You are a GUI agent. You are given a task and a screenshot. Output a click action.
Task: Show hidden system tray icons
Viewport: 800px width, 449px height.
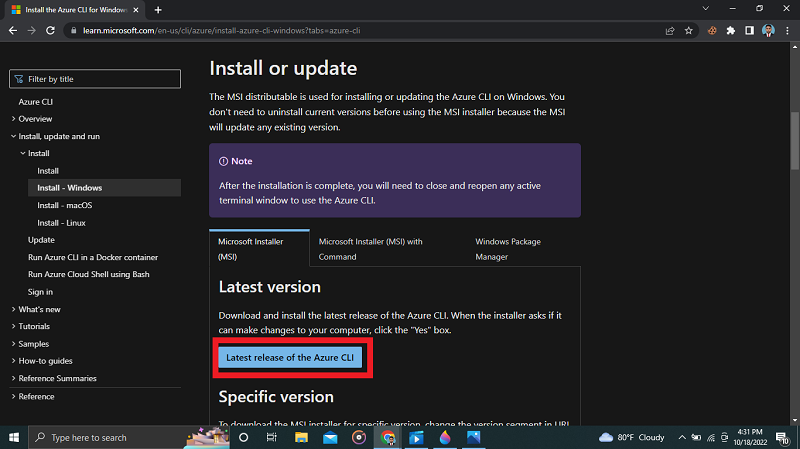pyautogui.click(x=682, y=437)
